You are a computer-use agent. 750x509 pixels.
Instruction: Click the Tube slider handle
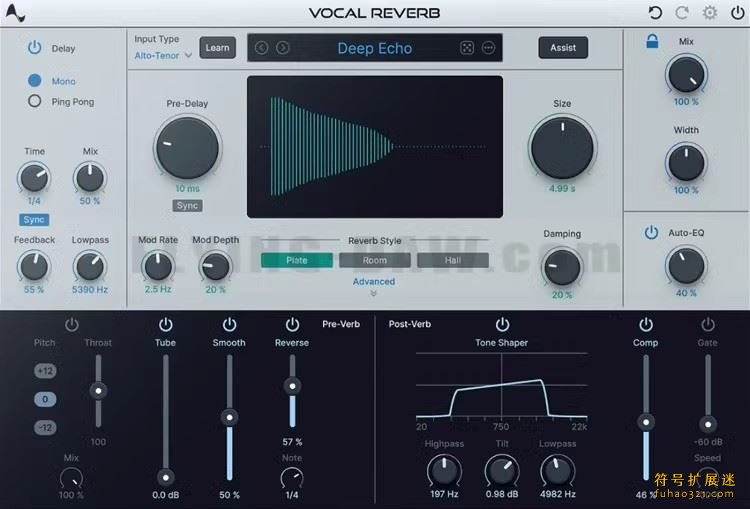coord(165,477)
